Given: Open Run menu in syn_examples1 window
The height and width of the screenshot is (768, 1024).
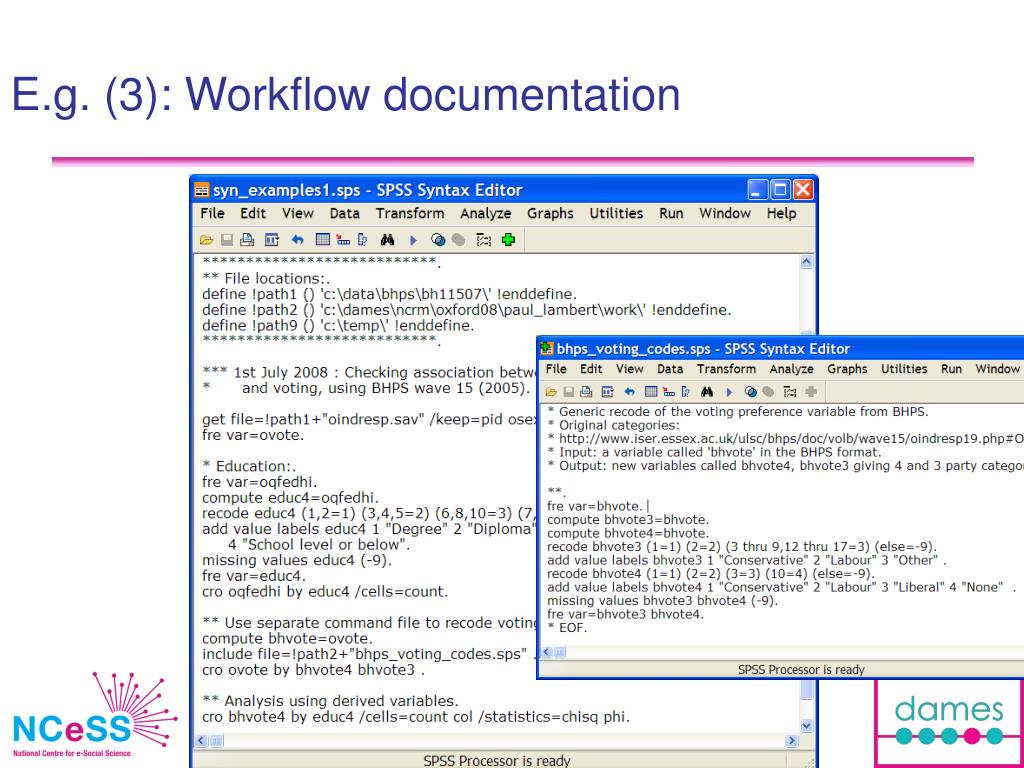Looking at the screenshot, I should (x=671, y=214).
